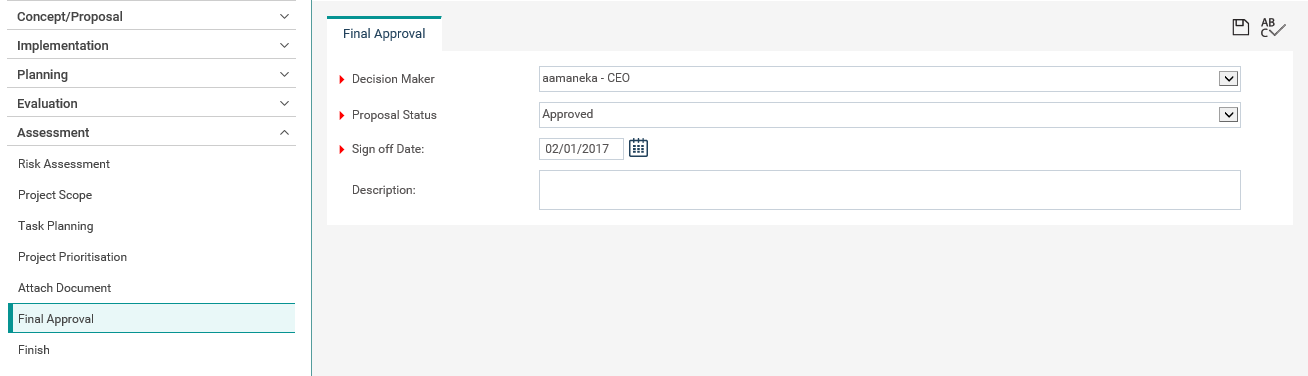Collapse the Assessment section
Viewport: 1308px width, 376px height.
[151, 132]
